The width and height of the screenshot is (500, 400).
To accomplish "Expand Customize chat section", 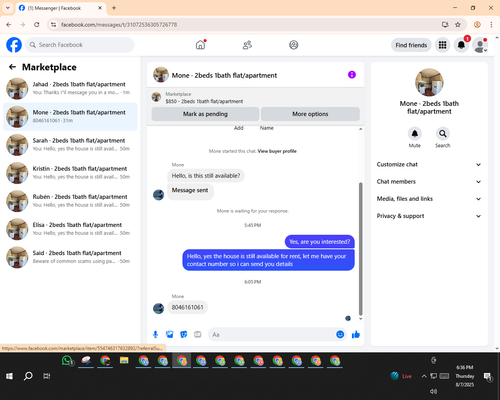I will [429, 164].
